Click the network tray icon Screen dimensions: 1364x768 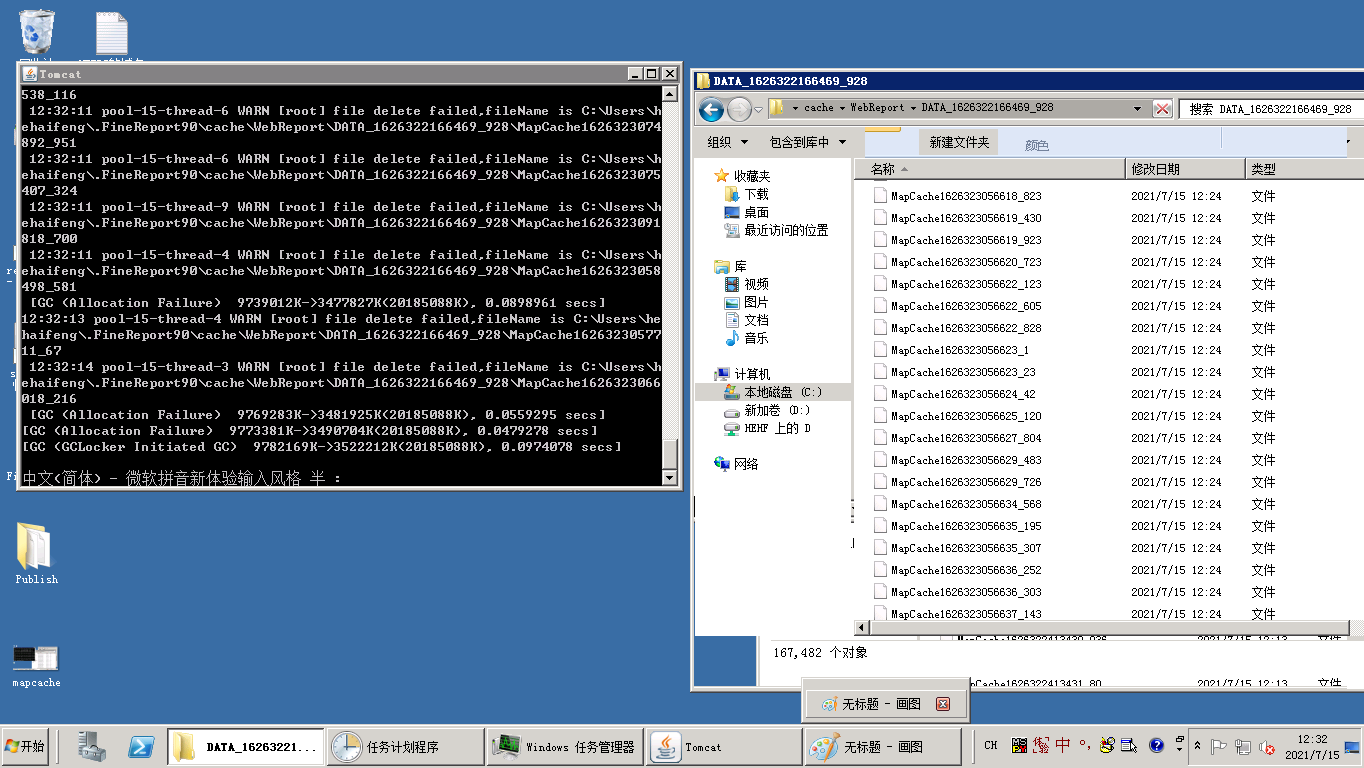[x=1243, y=746]
